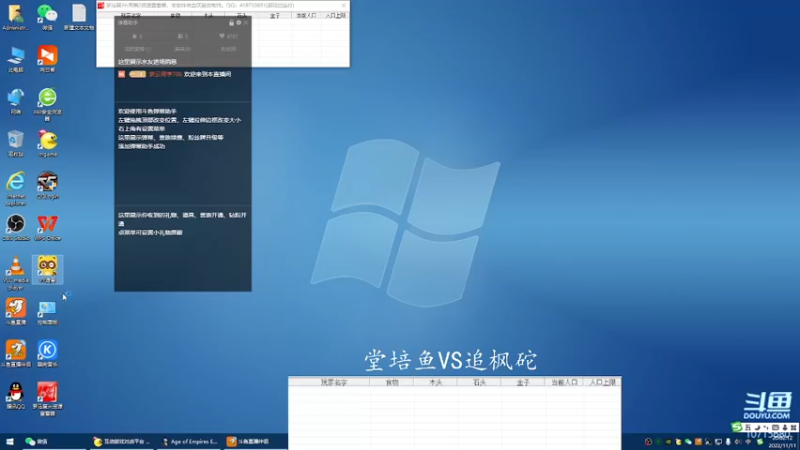Switch to the 粉丝团 tab in danmu helper
The image size is (800, 450).
point(229,49)
